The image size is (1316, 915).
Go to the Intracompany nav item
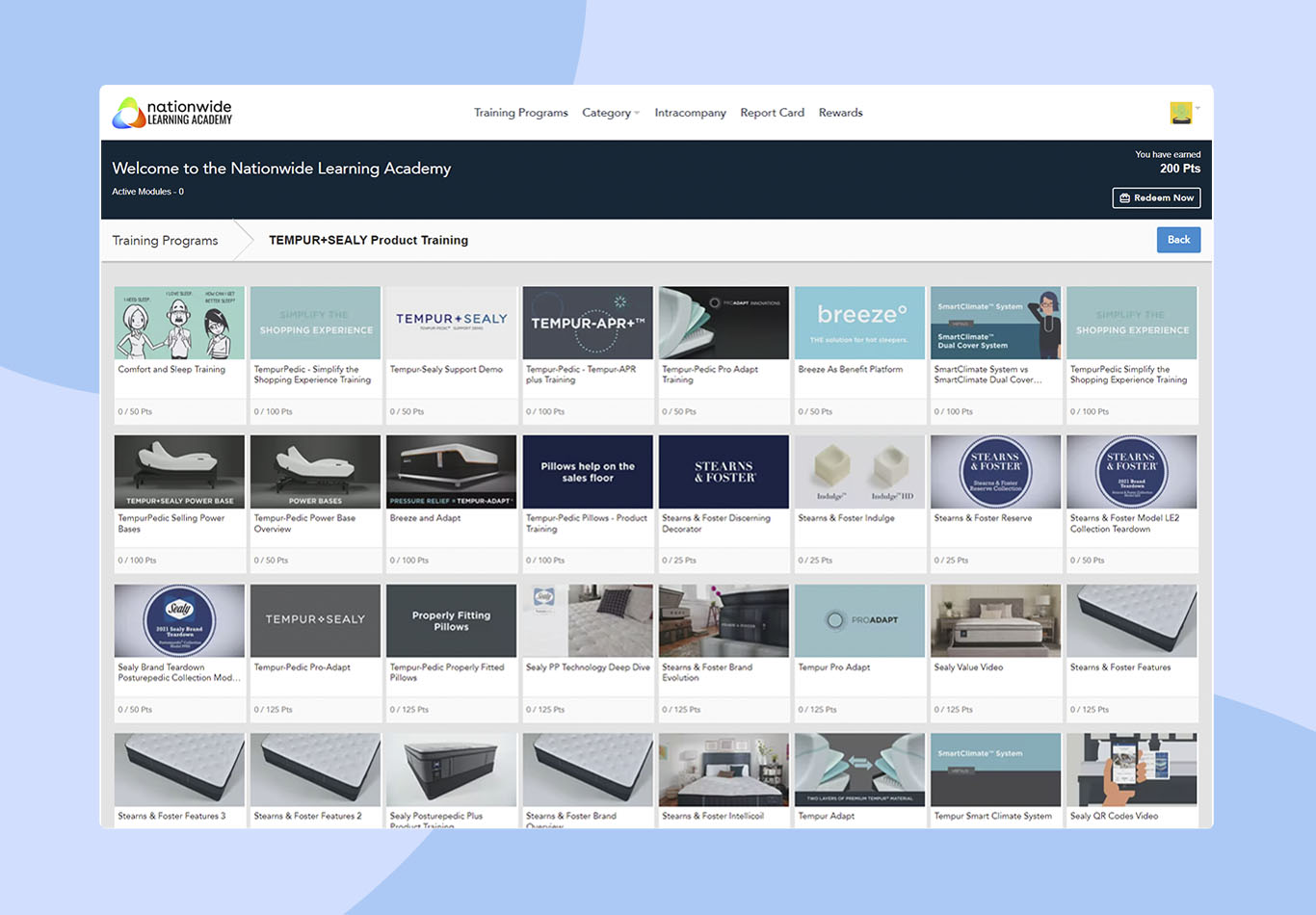pyautogui.click(x=691, y=113)
